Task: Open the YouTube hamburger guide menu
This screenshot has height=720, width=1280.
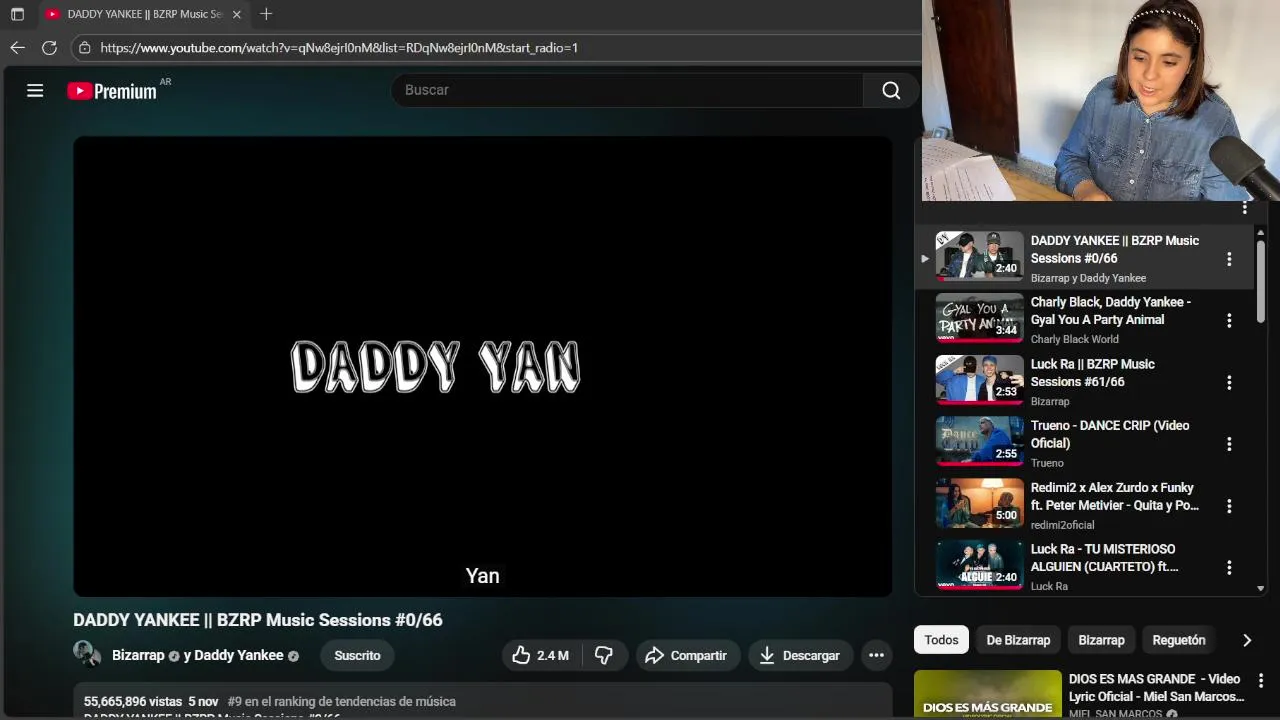Action: (35, 91)
